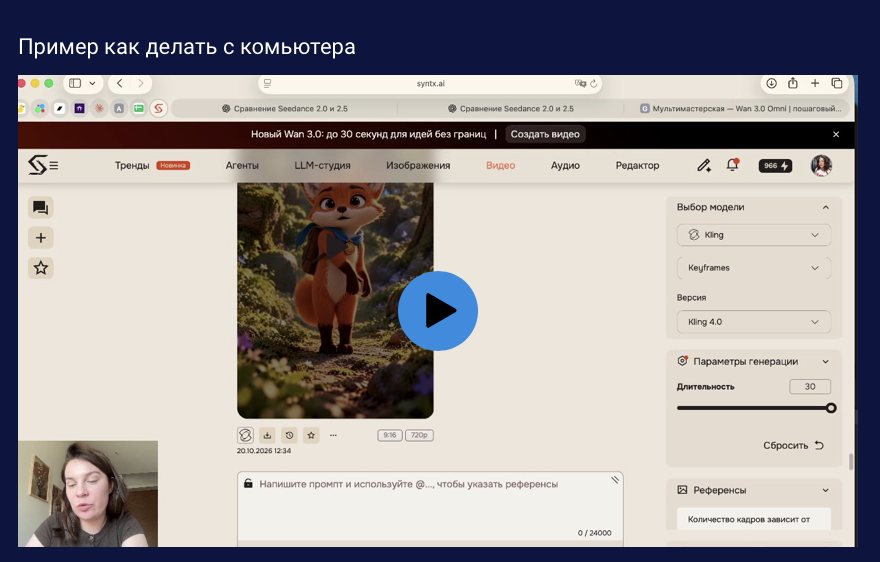Collapse the Референсы section
The width and height of the screenshot is (880, 562).
[x=826, y=490]
